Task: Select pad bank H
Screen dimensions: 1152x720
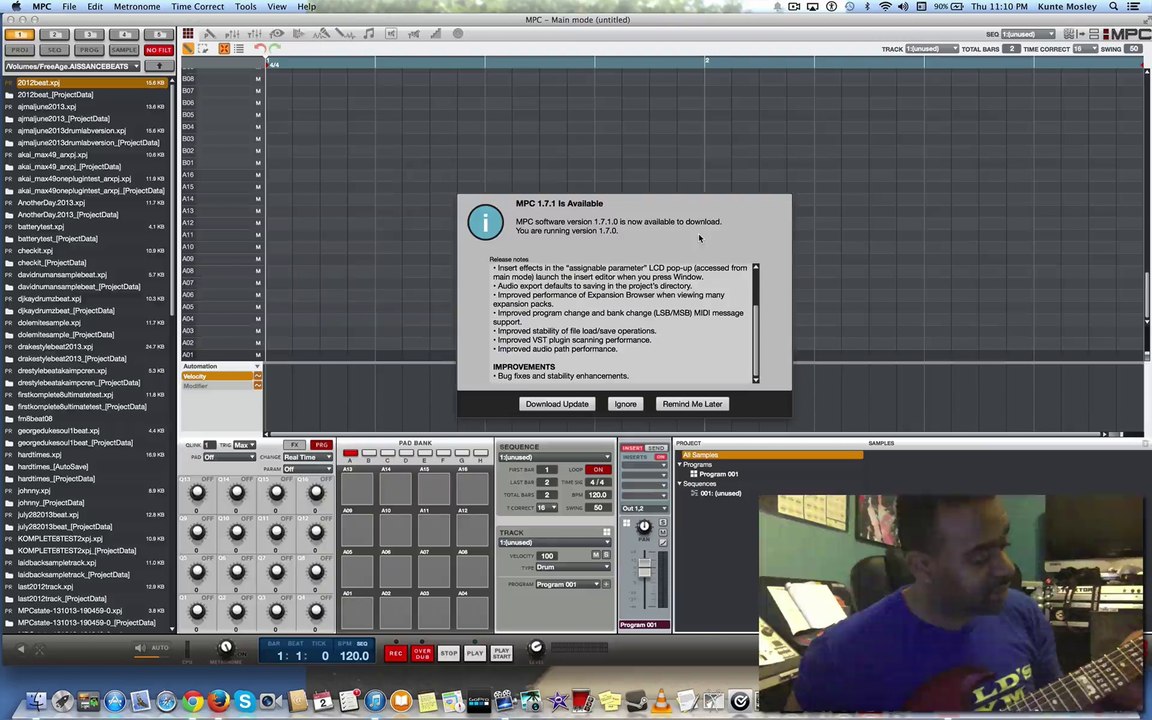Action: click(480, 453)
